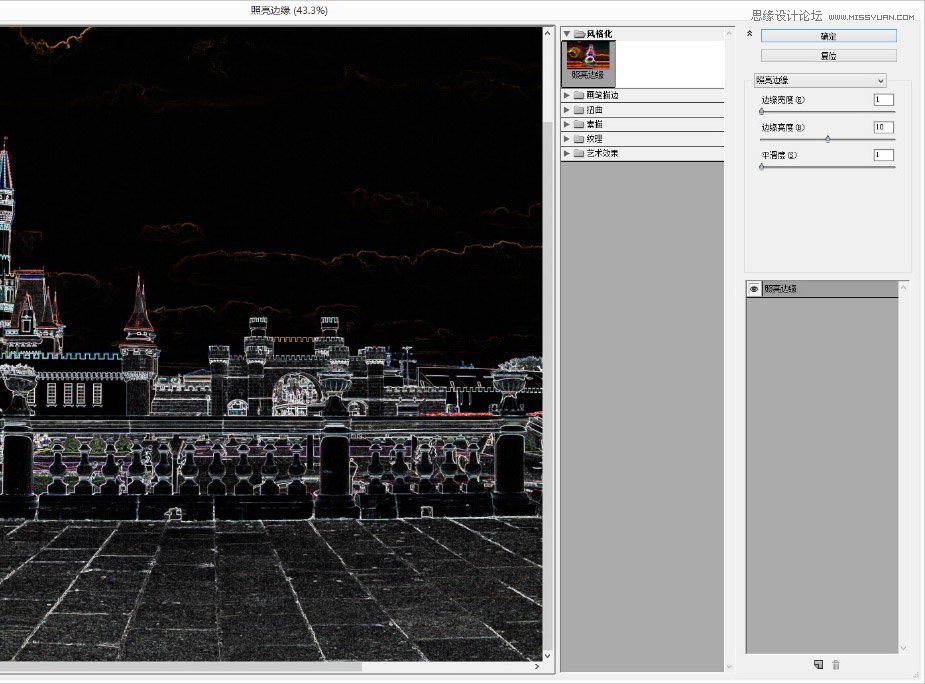
Task: Expand the 纹理 folder triangle
Action: (566, 139)
